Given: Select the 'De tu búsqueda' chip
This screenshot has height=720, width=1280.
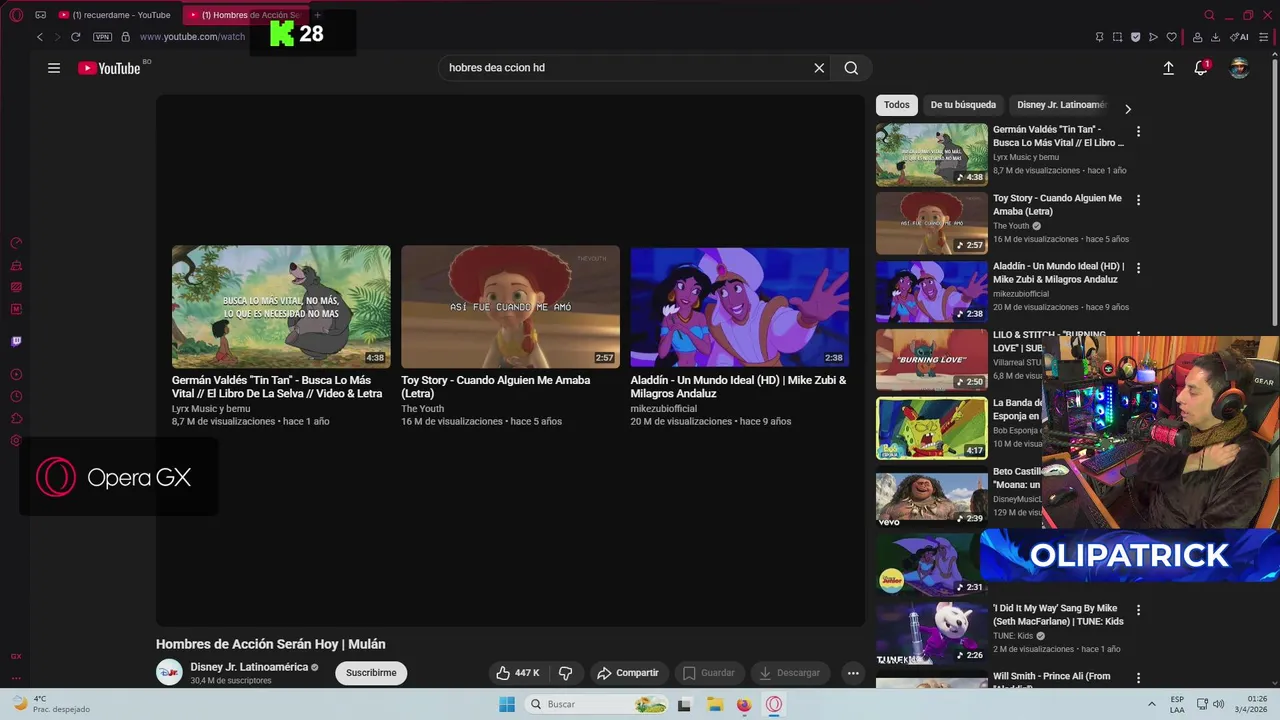Looking at the screenshot, I should click(x=963, y=105).
